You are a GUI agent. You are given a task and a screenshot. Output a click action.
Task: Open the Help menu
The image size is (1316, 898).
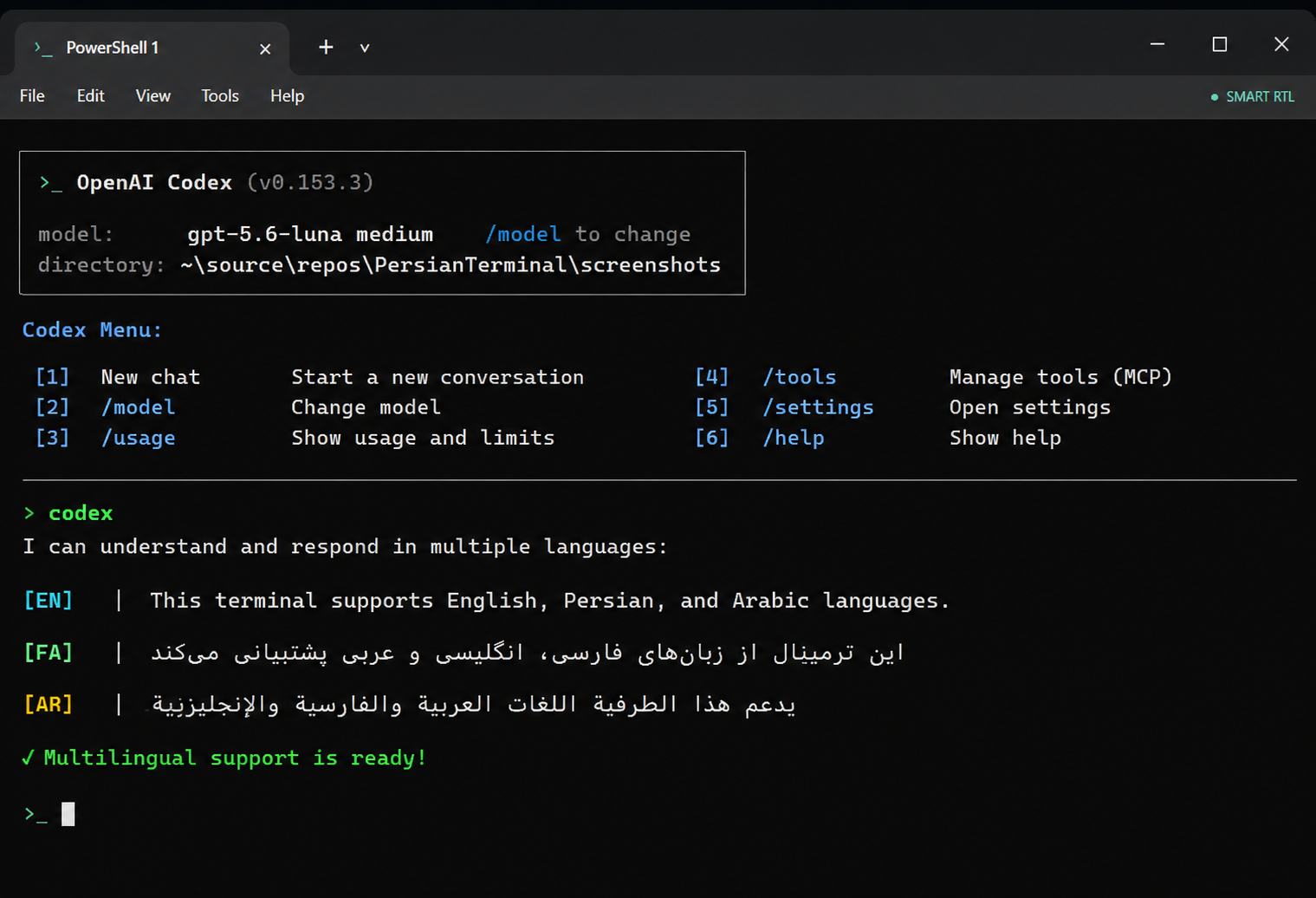(x=287, y=96)
